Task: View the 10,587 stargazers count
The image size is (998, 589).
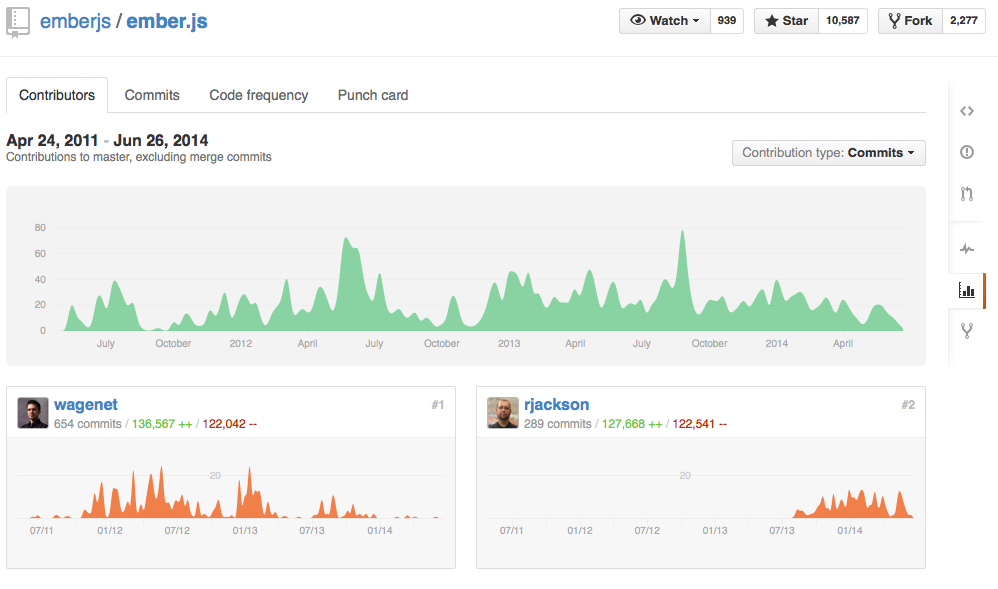Action: coord(843,21)
